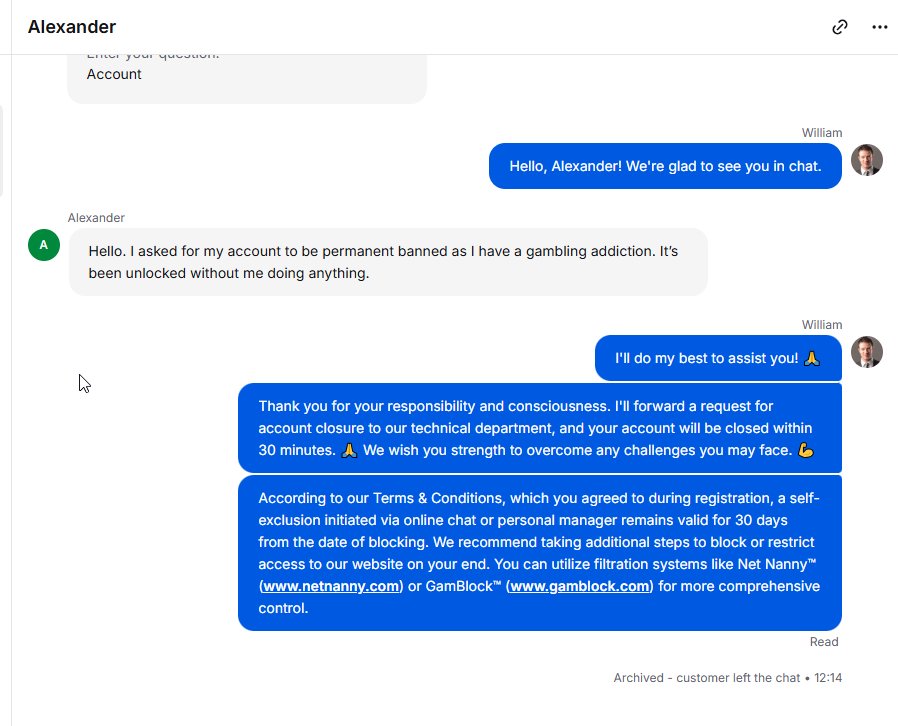Click the William sender name above the greeting
898x726 pixels.
(x=822, y=133)
